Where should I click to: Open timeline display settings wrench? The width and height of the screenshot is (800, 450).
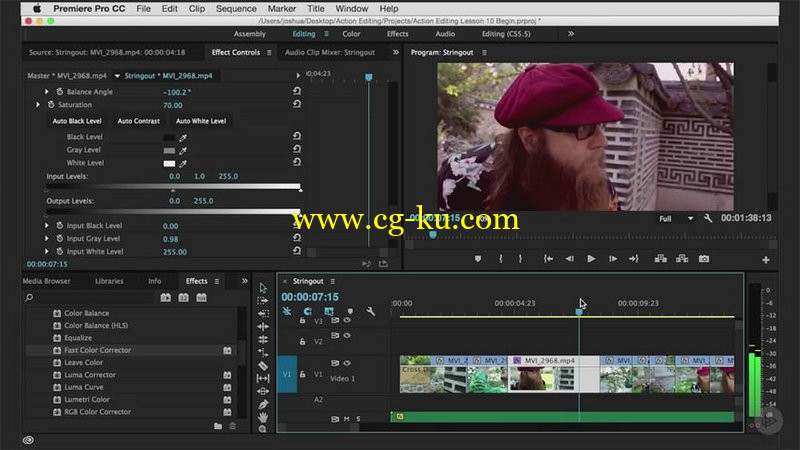point(371,311)
